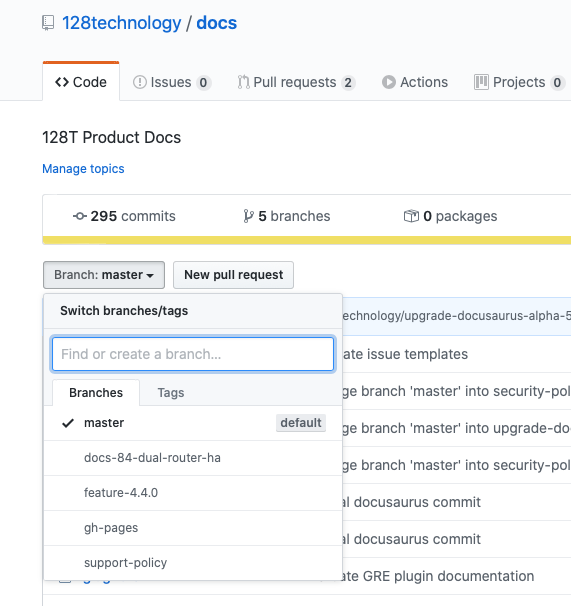The width and height of the screenshot is (571, 606).
Task: Click the Pull requests count badge 2
Action: pyautogui.click(x=348, y=82)
